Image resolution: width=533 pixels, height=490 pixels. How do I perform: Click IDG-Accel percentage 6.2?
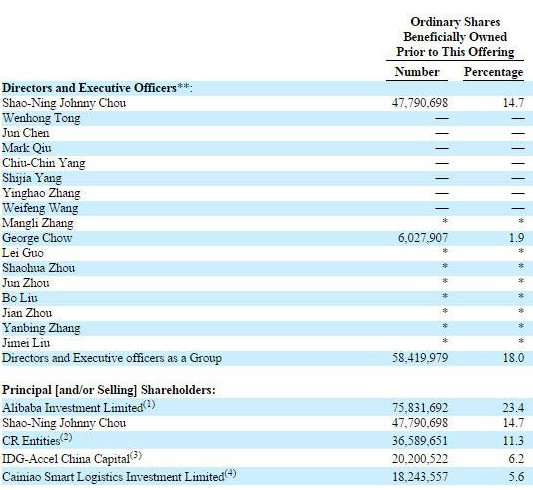(x=516, y=459)
